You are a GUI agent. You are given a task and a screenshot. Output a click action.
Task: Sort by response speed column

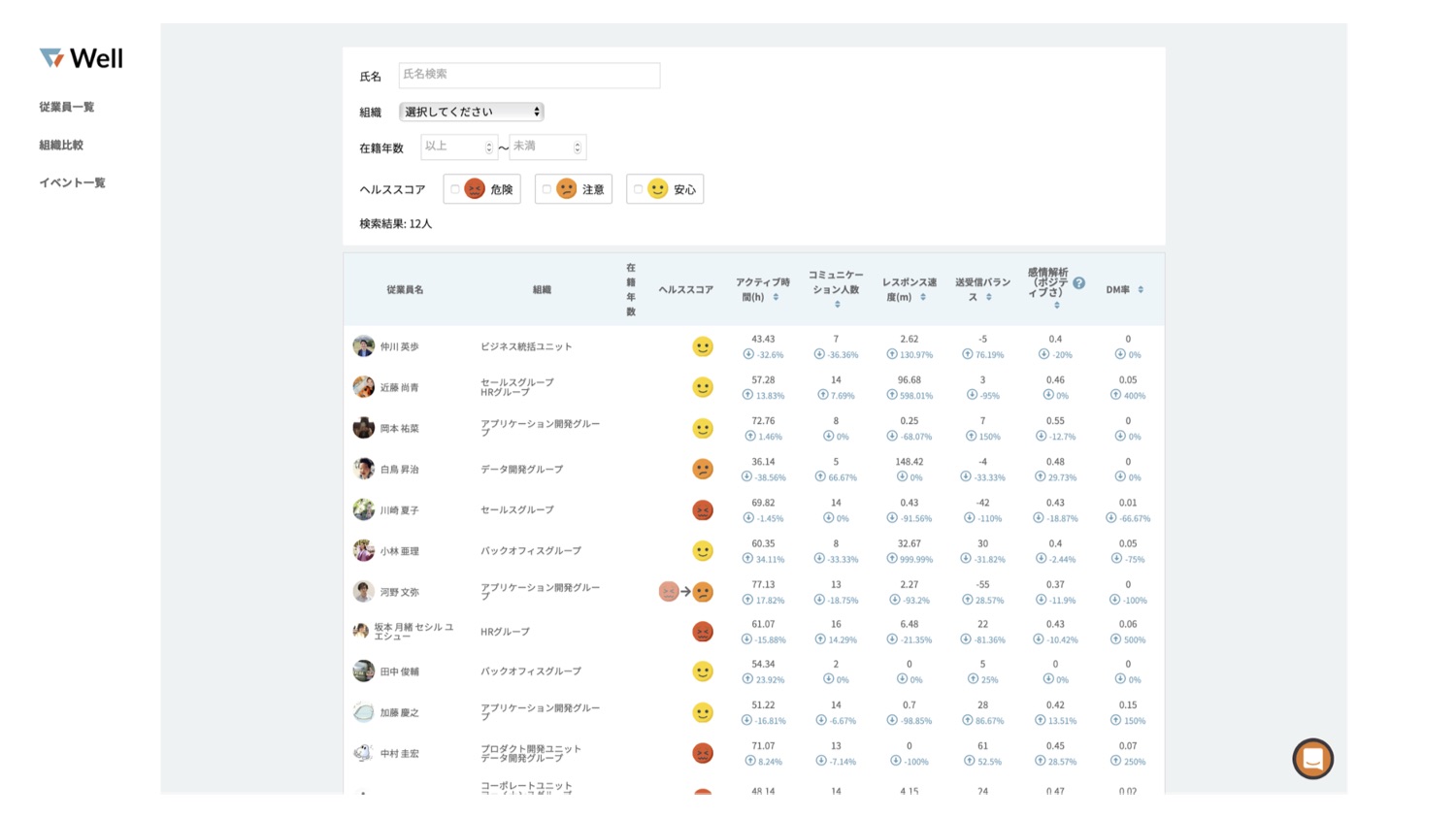pos(922,297)
